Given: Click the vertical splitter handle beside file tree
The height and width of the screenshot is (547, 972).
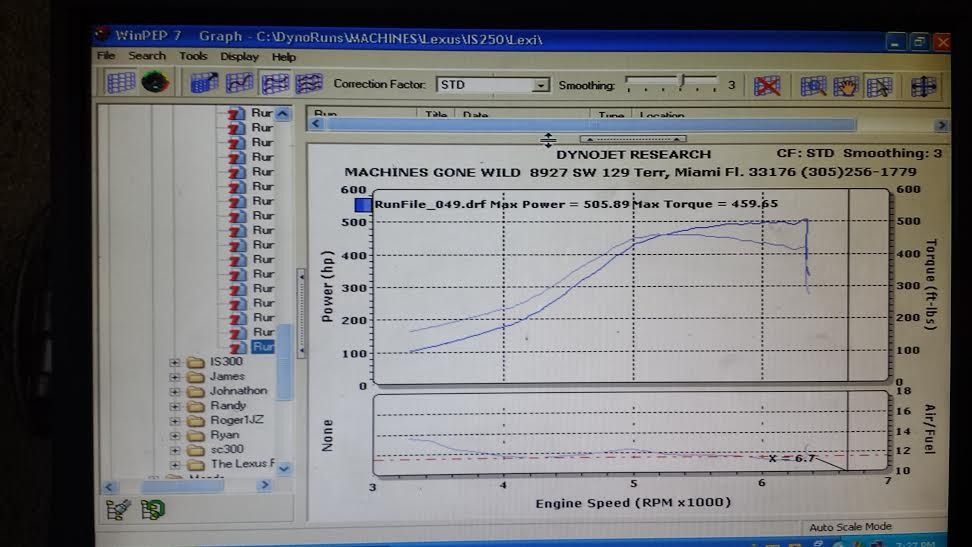Looking at the screenshot, I should click(301, 313).
